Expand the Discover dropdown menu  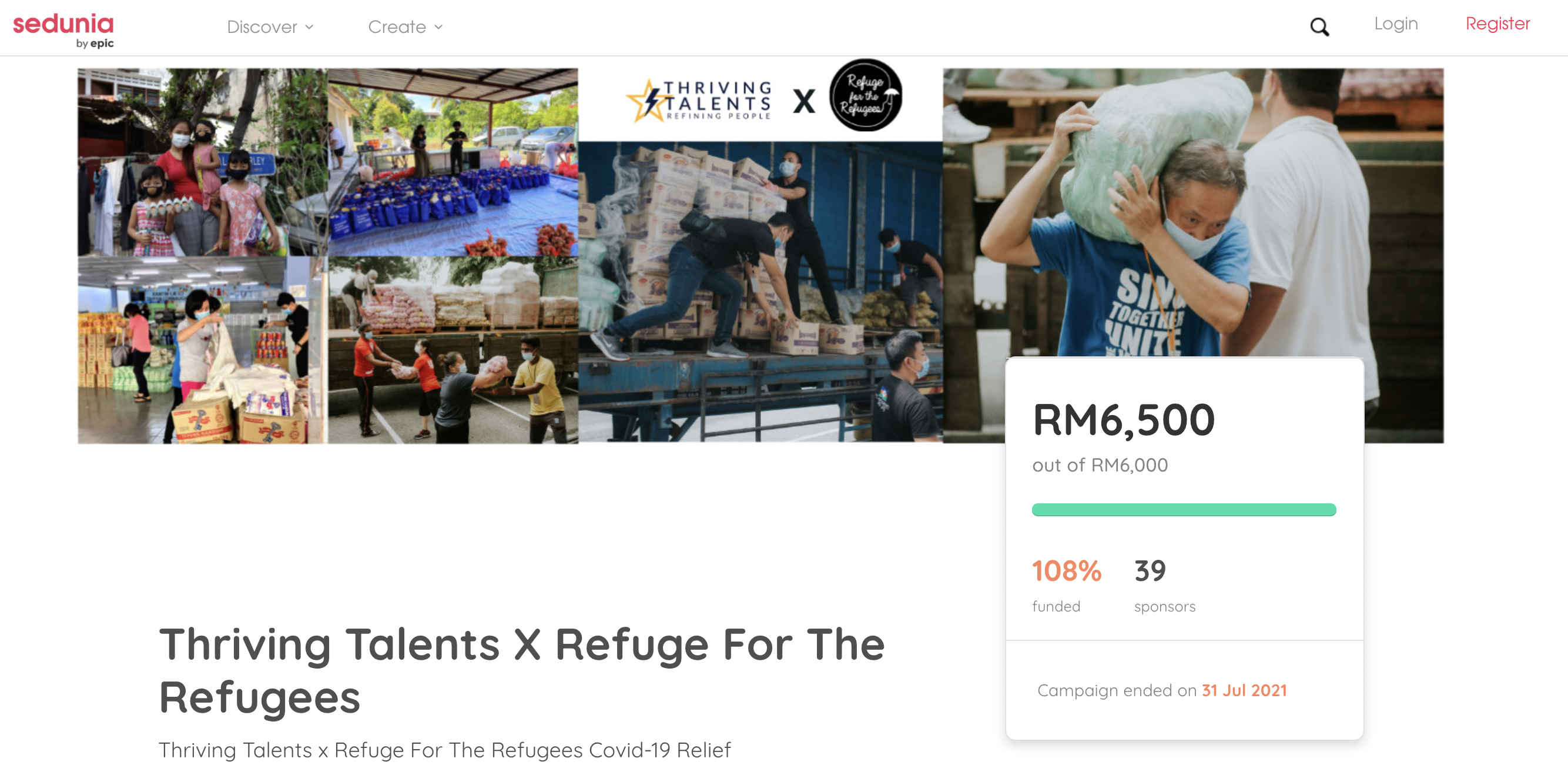[x=270, y=27]
